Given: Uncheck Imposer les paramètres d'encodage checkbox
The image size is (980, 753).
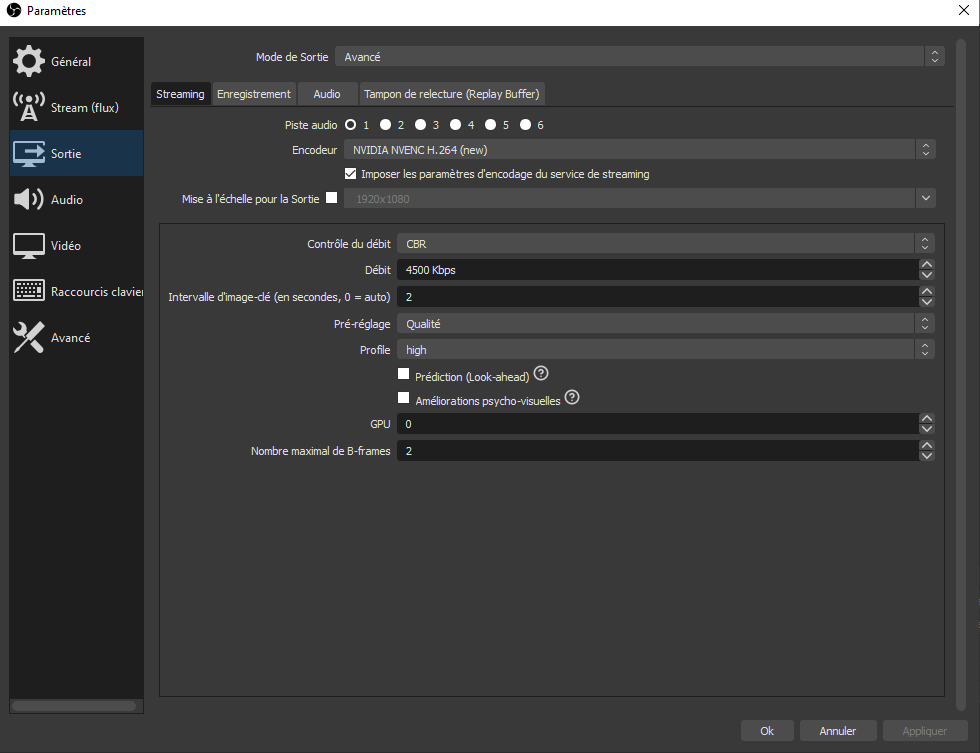Looking at the screenshot, I should pos(351,174).
